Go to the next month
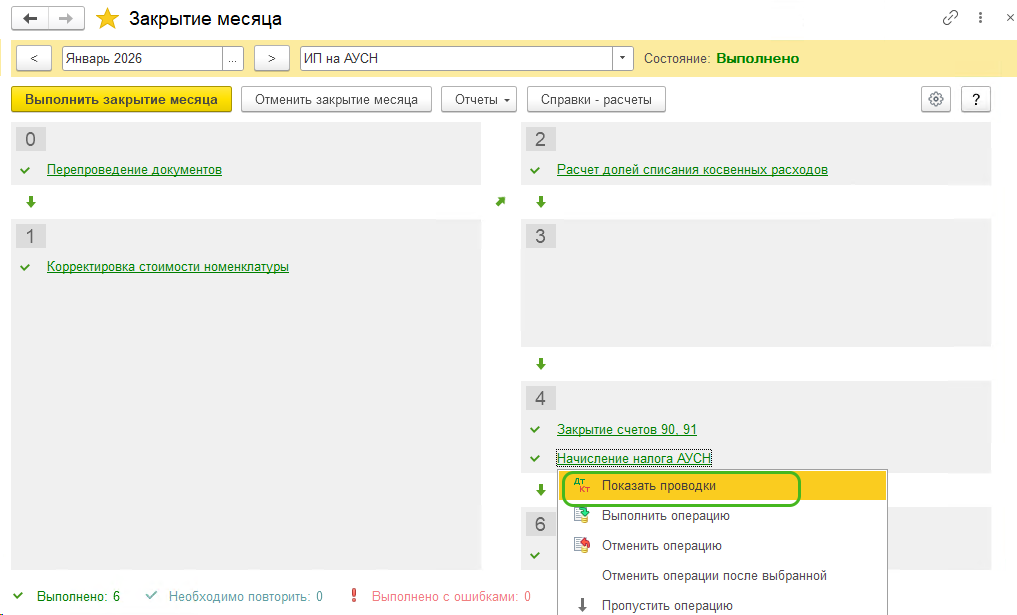This screenshot has width=1017, height=615. click(x=272, y=58)
